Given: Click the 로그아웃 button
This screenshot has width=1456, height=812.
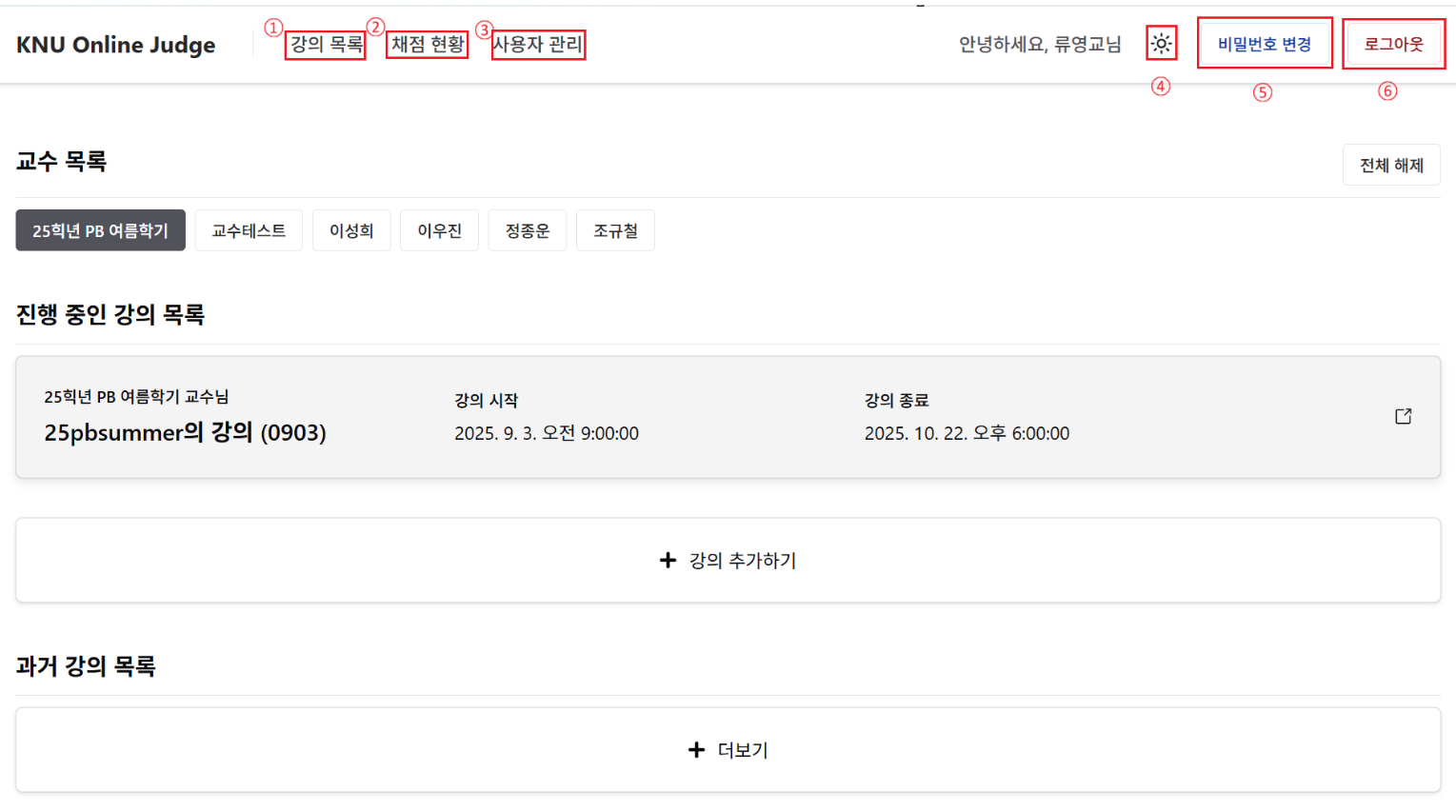Looking at the screenshot, I should point(1393,45).
